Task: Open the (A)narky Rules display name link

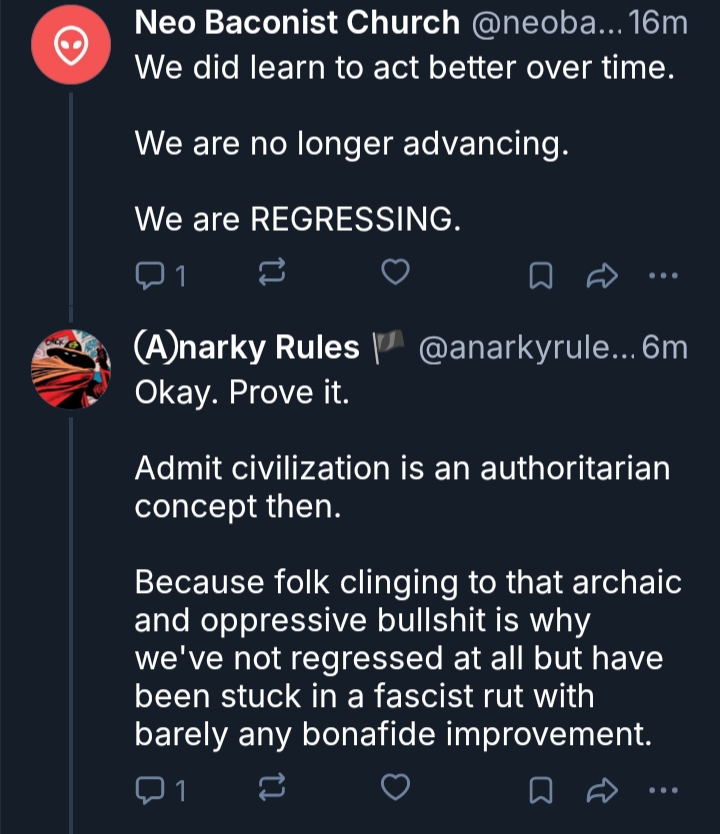Action: [246, 347]
